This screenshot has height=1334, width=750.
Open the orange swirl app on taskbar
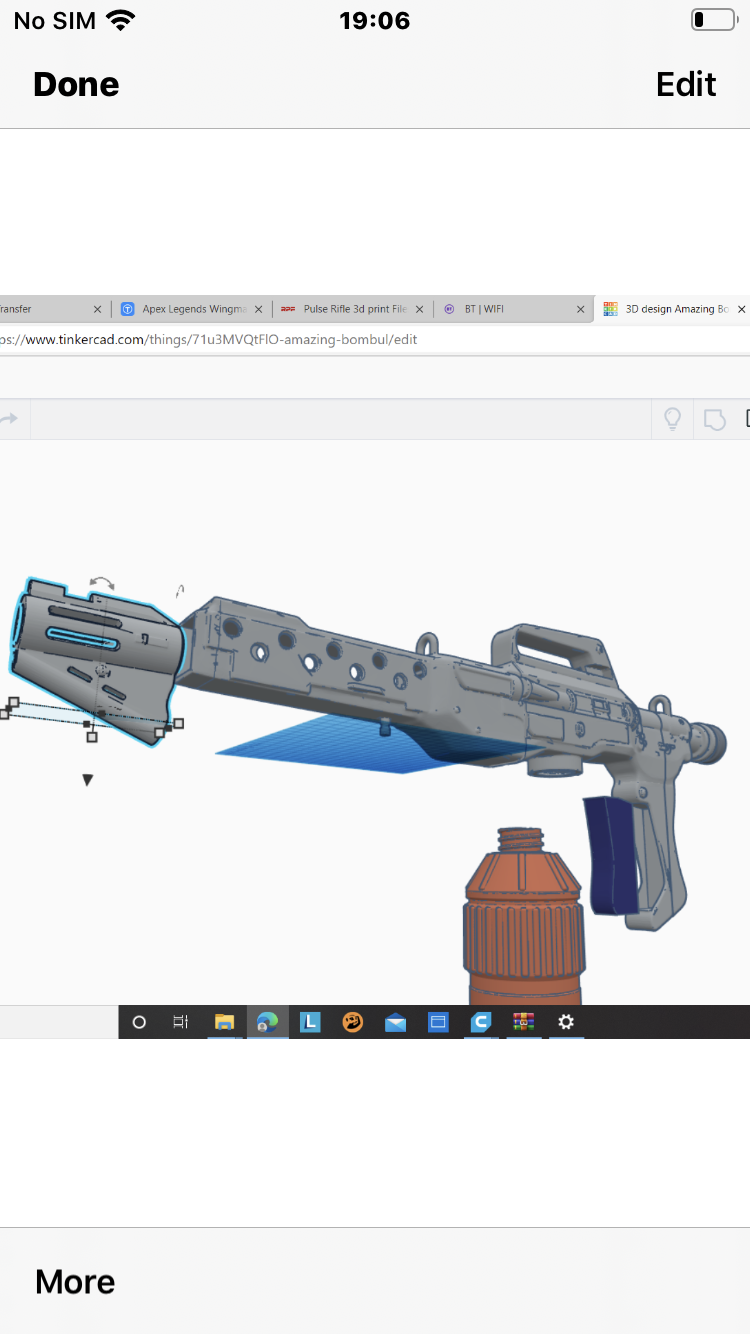[x=352, y=1022]
